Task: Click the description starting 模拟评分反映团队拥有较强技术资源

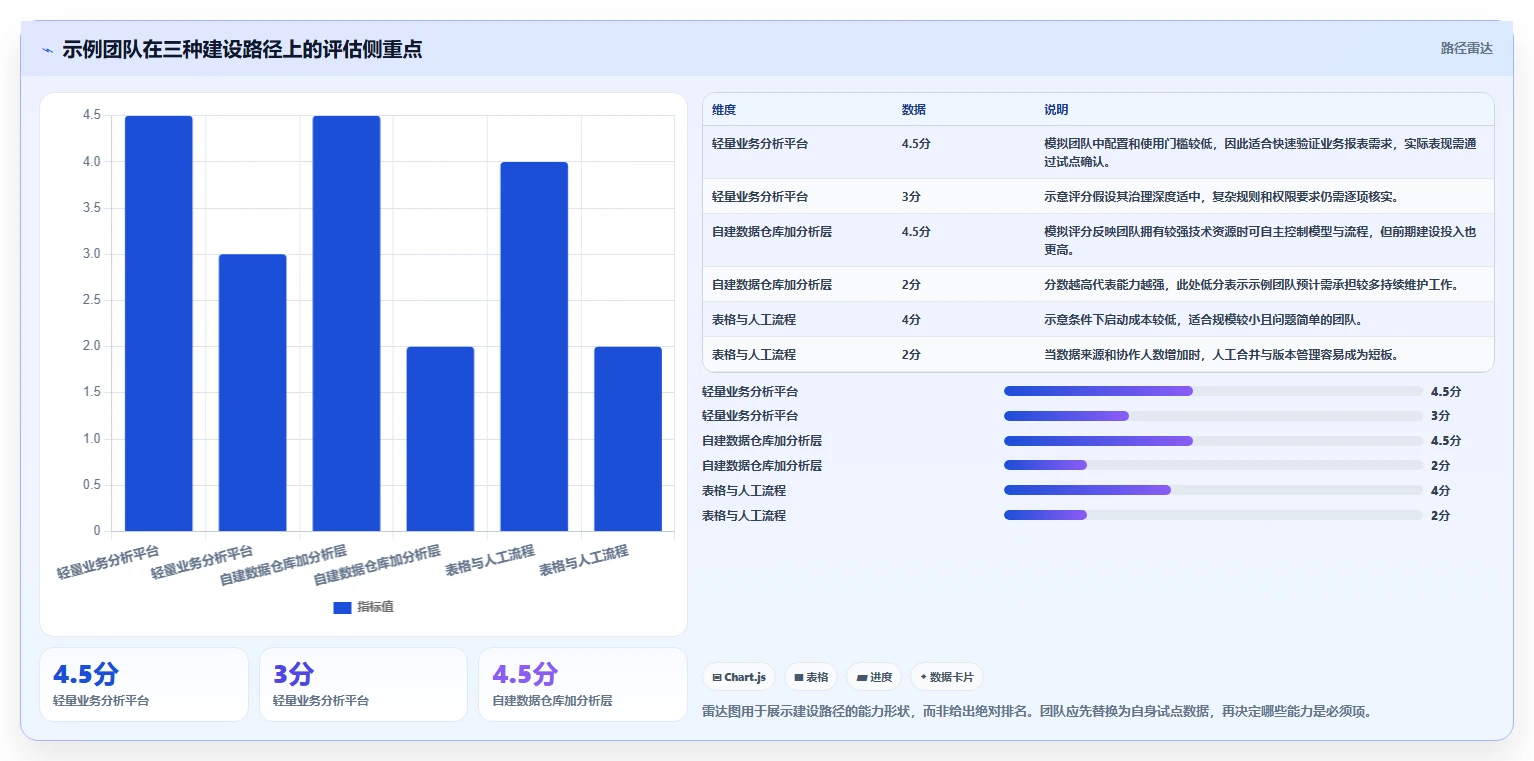Action: click(x=1260, y=240)
